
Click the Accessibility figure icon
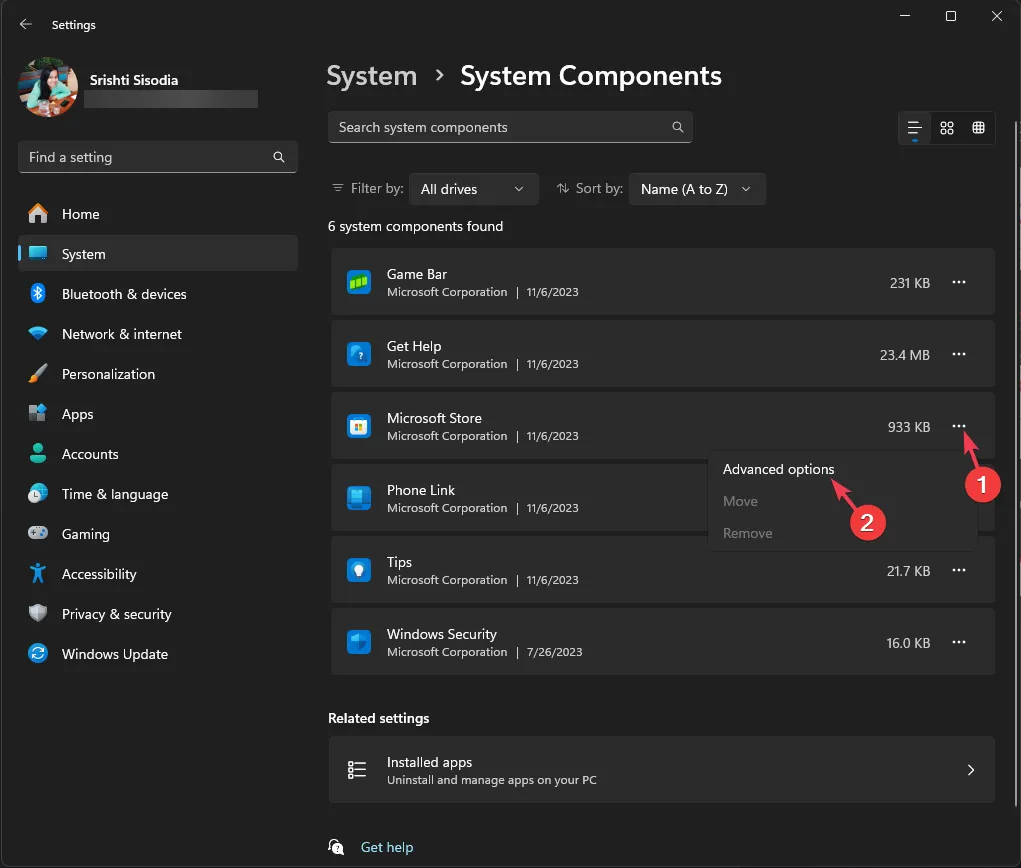point(38,574)
